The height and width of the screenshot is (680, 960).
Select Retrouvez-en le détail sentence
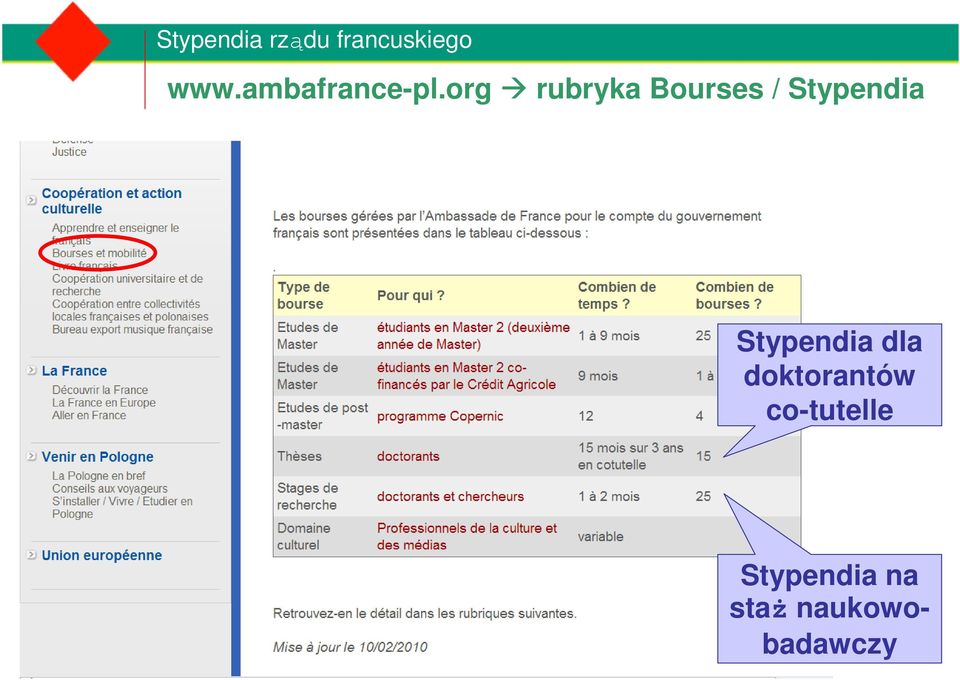(x=425, y=613)
